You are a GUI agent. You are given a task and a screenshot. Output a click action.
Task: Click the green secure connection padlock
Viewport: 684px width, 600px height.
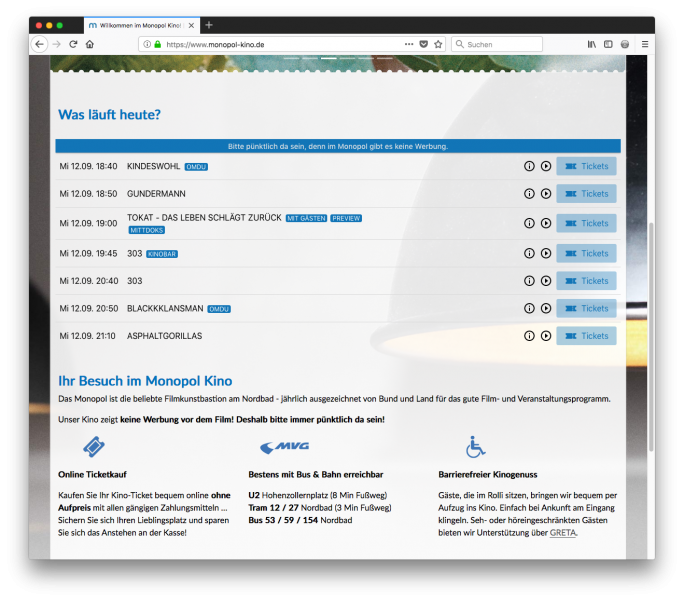[x=157, y=44]
